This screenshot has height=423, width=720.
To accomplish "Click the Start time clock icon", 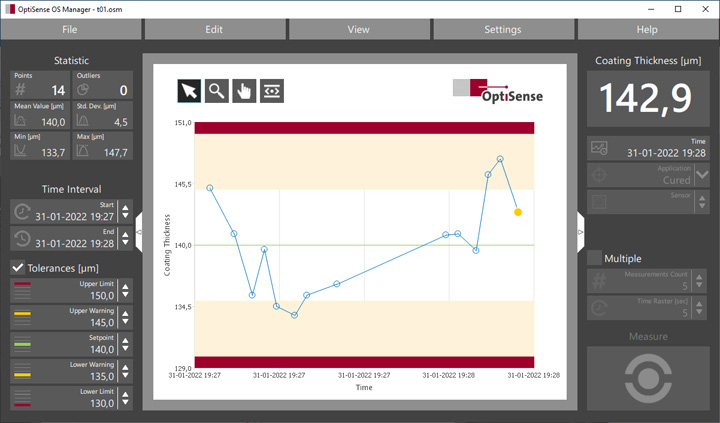I will point(22,211).
